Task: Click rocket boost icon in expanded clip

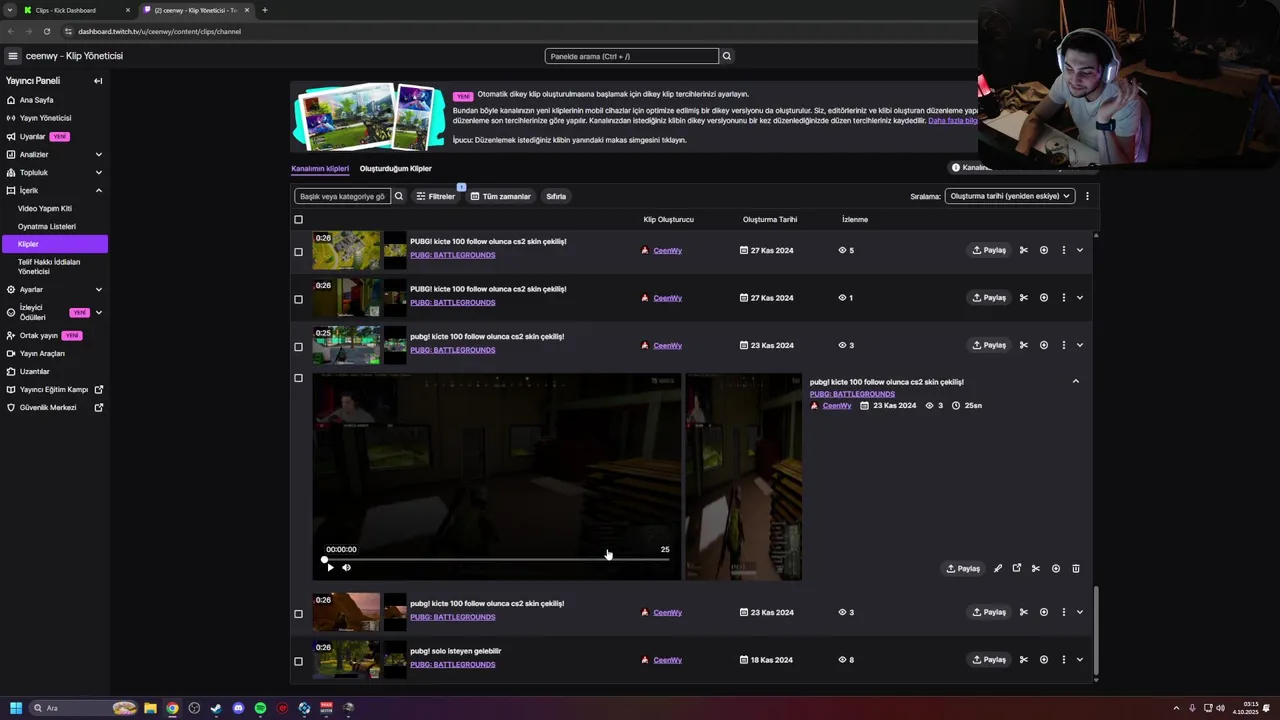Action: [x=998, y=568]
